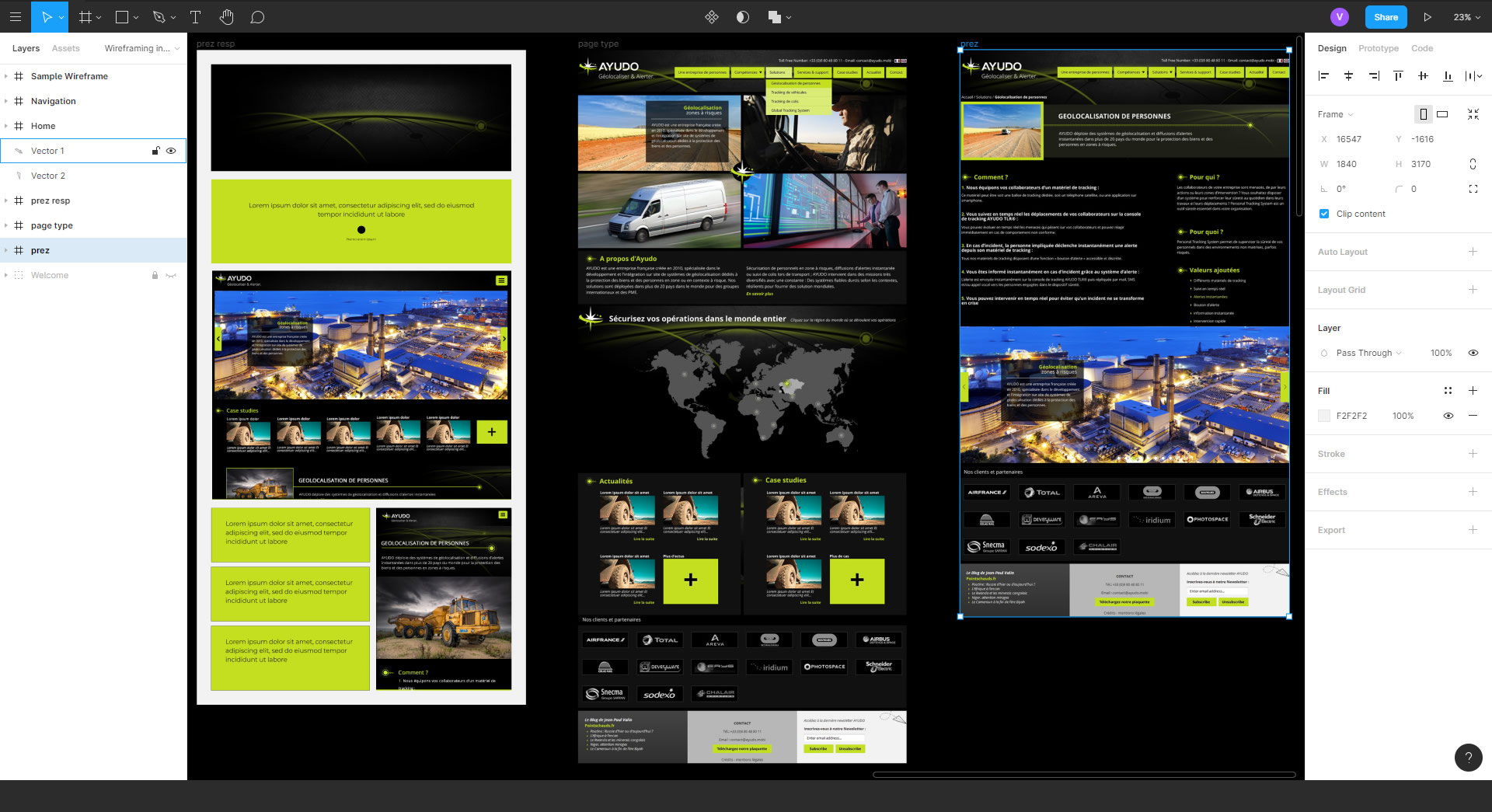Select the page type frame in Layers panel
The height and width of the screenshot is (812, 1492).
tap(51, 225)
